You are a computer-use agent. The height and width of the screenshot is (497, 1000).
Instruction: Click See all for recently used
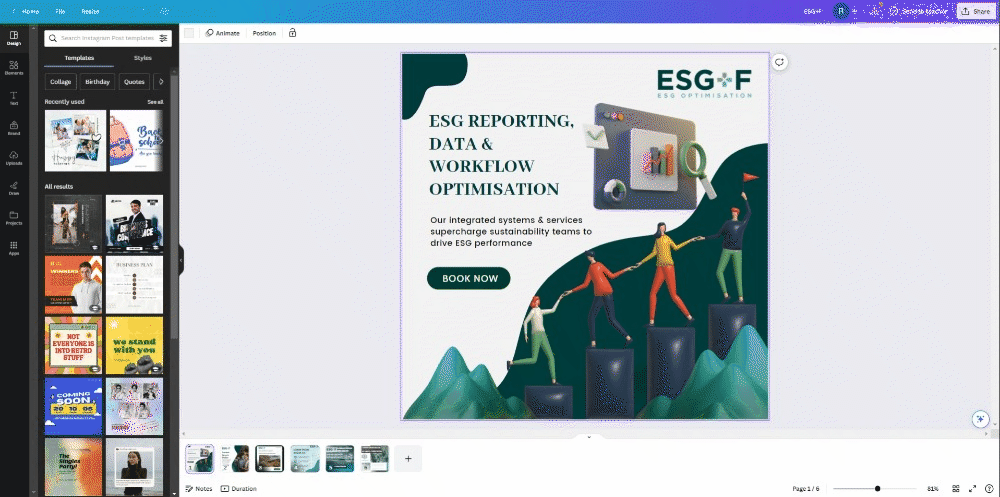[x=156, y=102]
